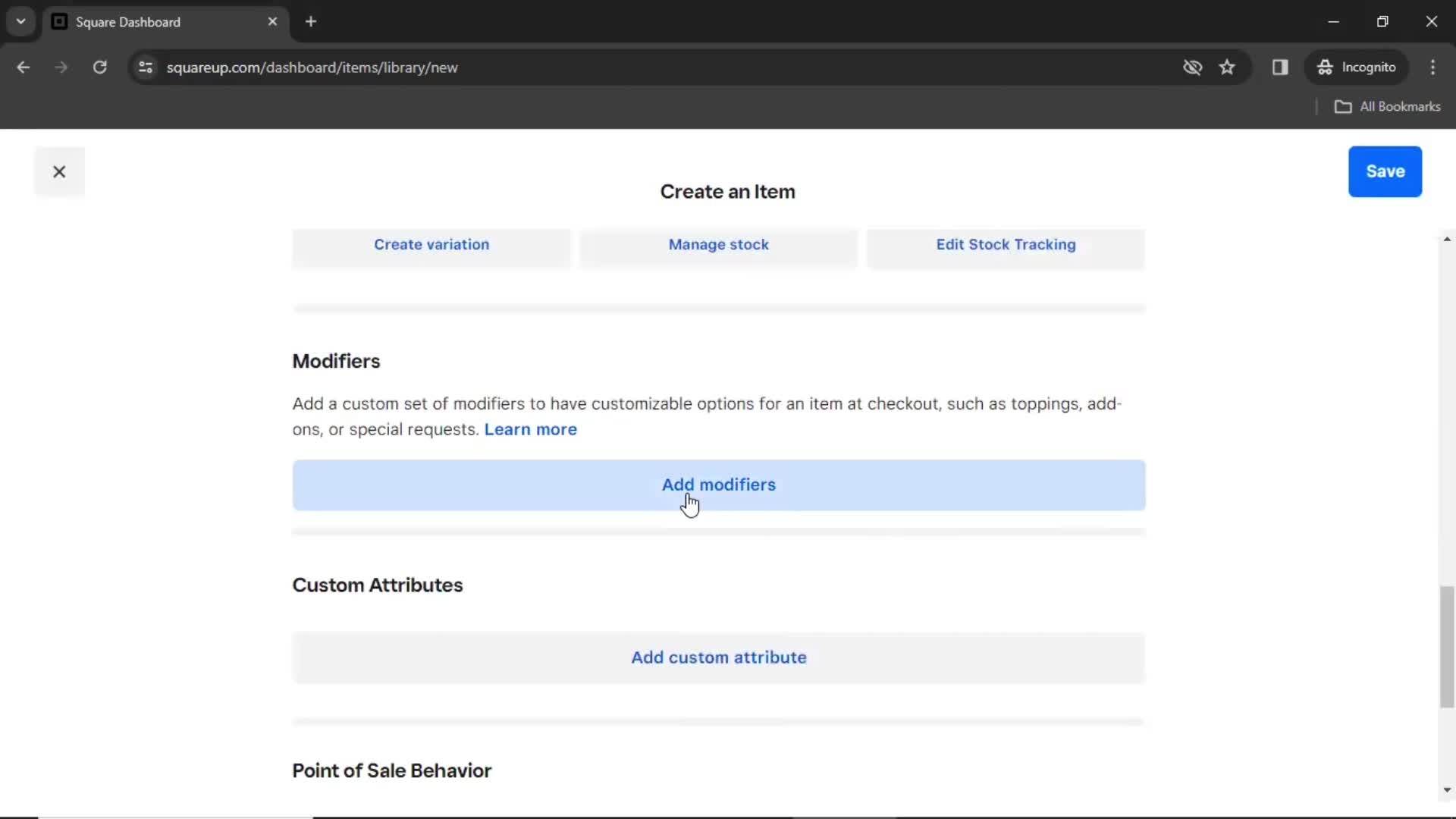Image resolution: width=1456 pixels, height=819 pixels.
Task: Toggle the browser side panel
Action: coord(1280,67)
